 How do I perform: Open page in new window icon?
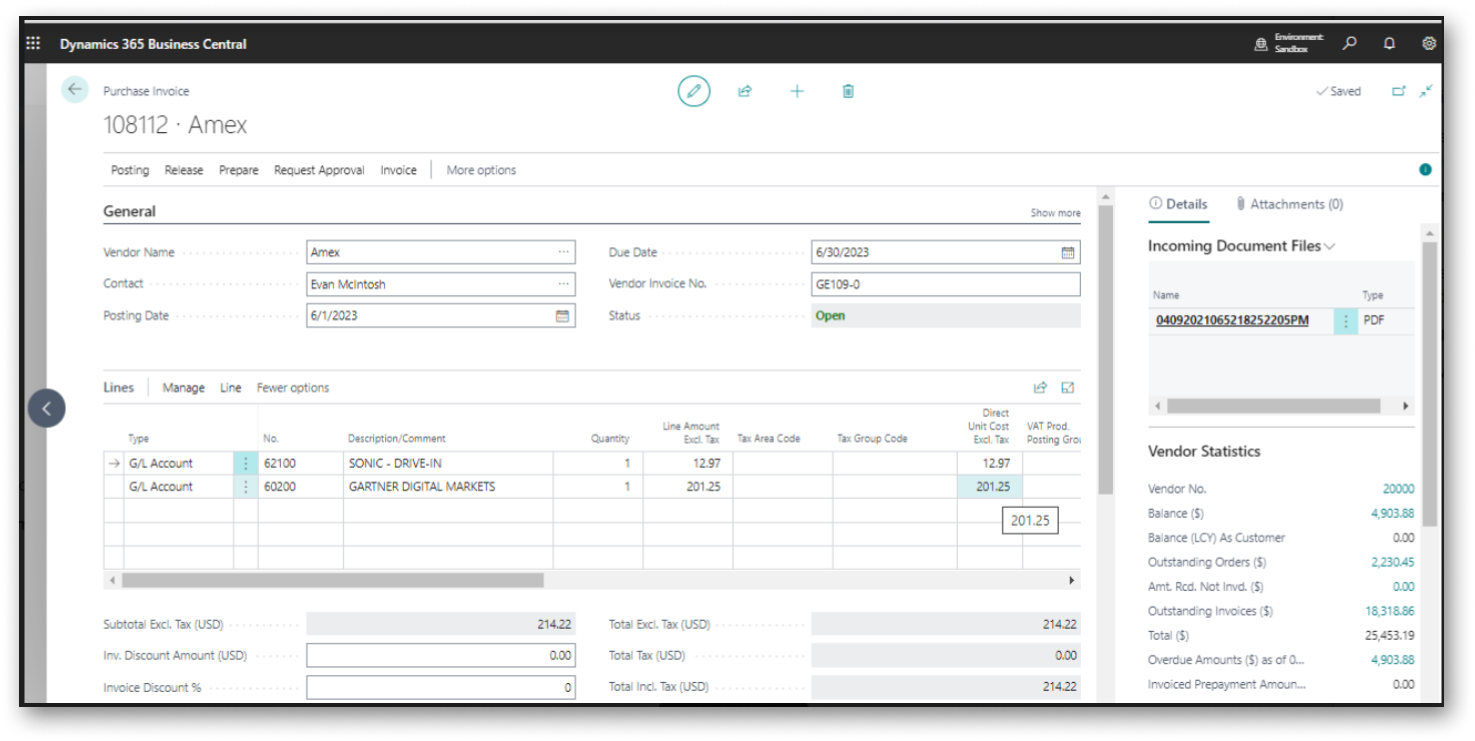pos(1399,91)
